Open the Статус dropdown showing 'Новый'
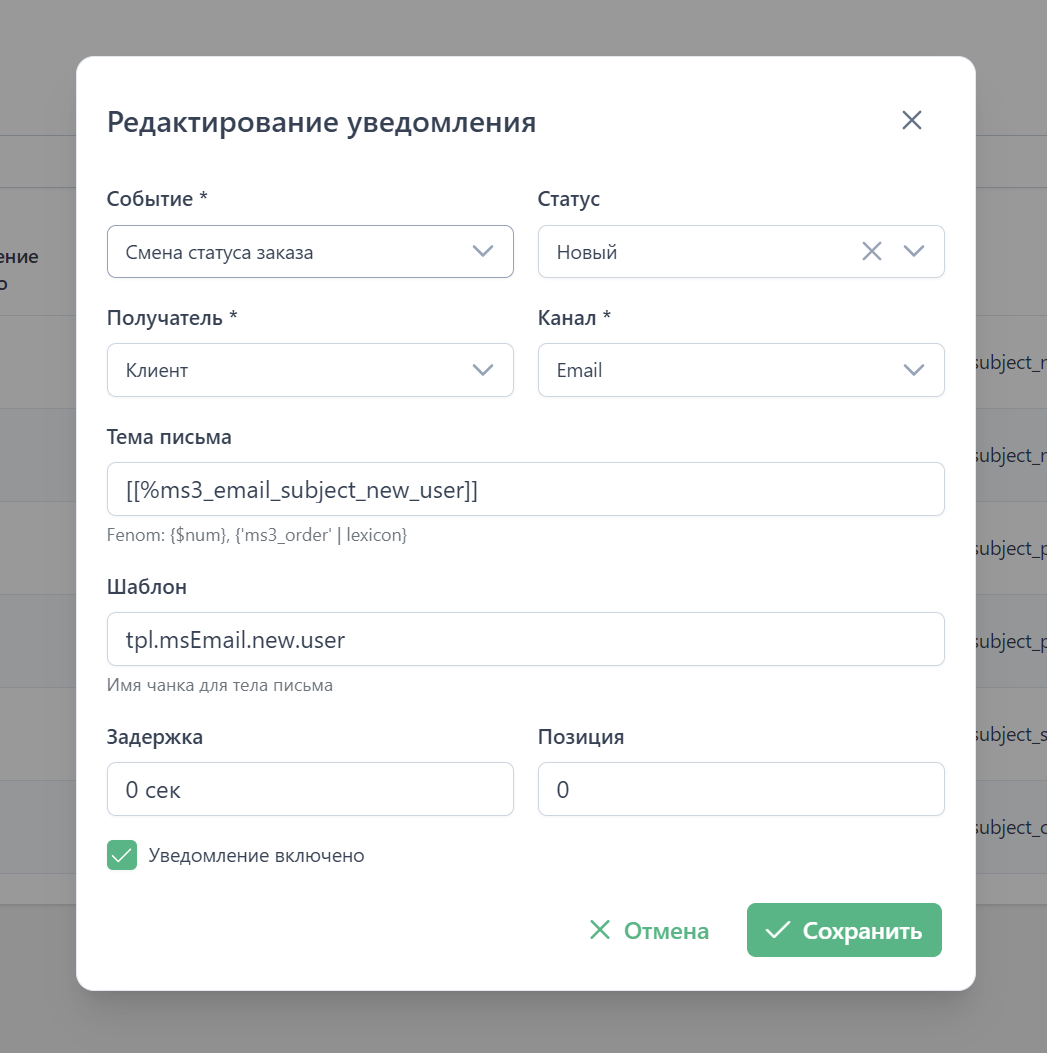 coord(690,252)
